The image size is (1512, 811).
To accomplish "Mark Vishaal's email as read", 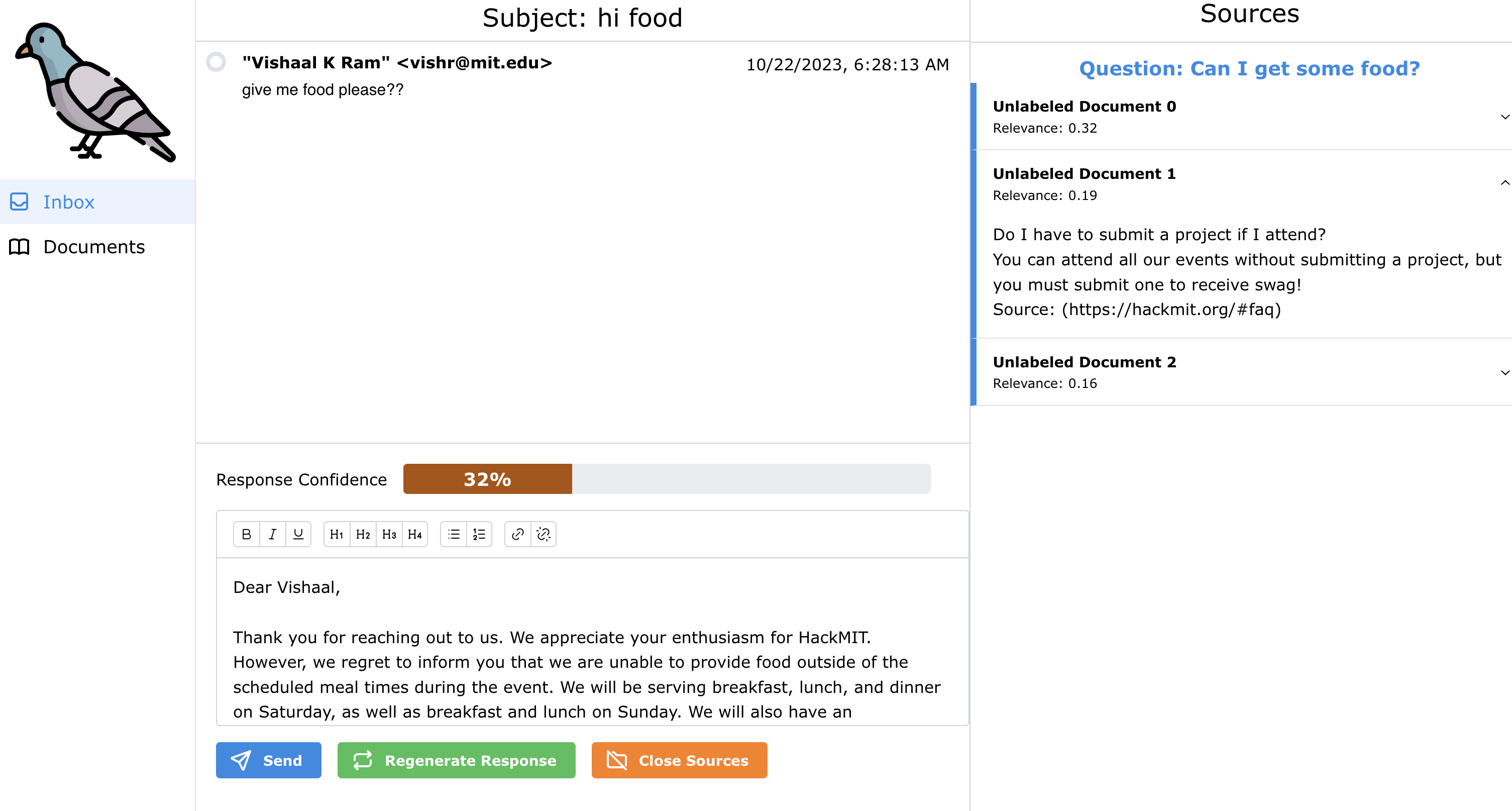I will (x=217, y=62).
